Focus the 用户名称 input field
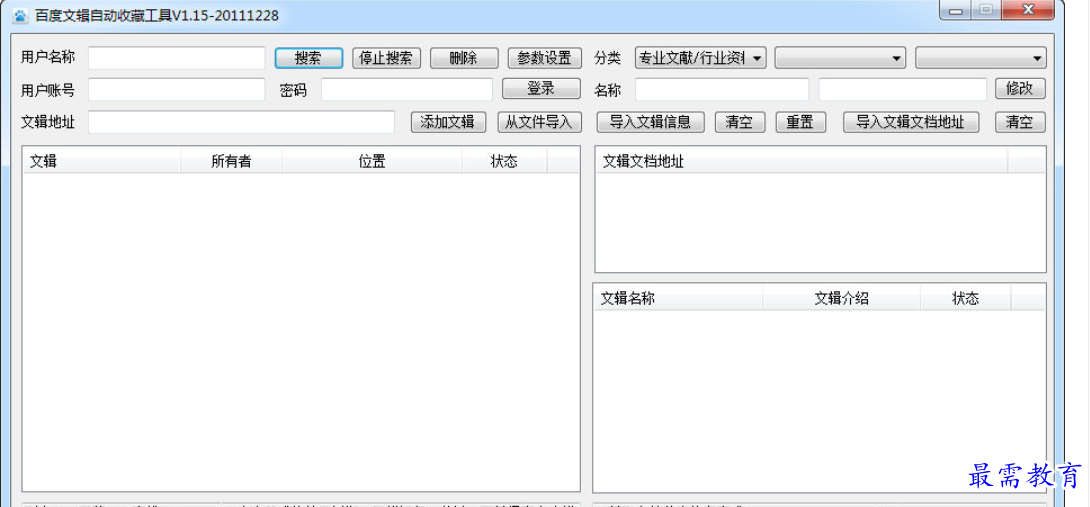 tap(177, 58)
